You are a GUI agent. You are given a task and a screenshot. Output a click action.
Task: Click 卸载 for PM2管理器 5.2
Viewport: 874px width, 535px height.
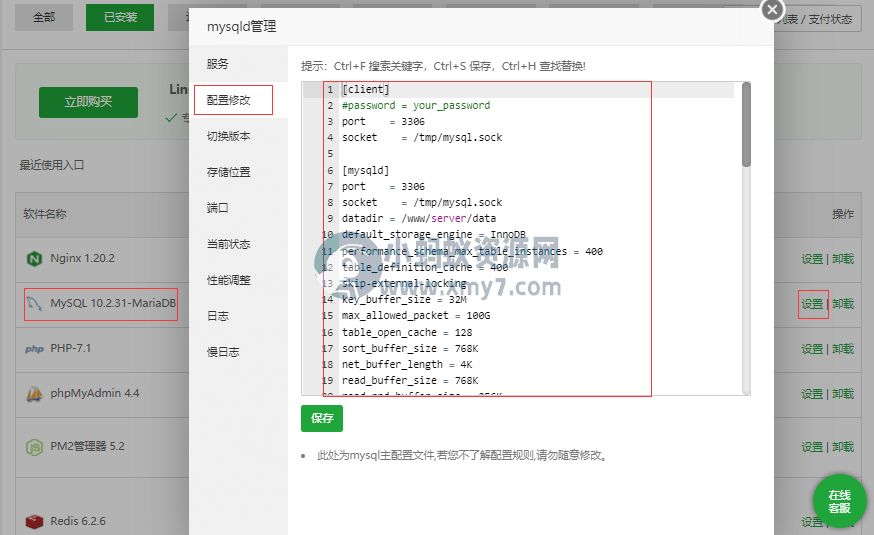point(843,448)
